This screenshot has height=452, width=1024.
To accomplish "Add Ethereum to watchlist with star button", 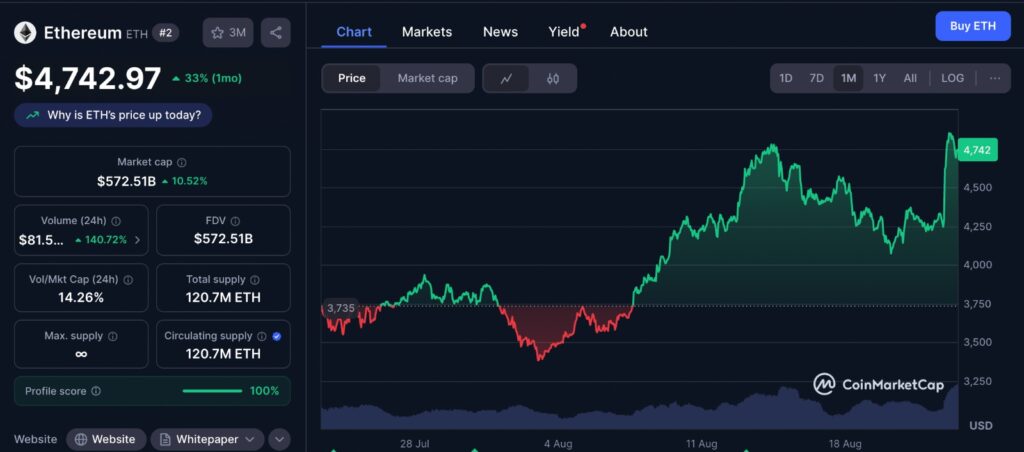I will tap(228, 33).
